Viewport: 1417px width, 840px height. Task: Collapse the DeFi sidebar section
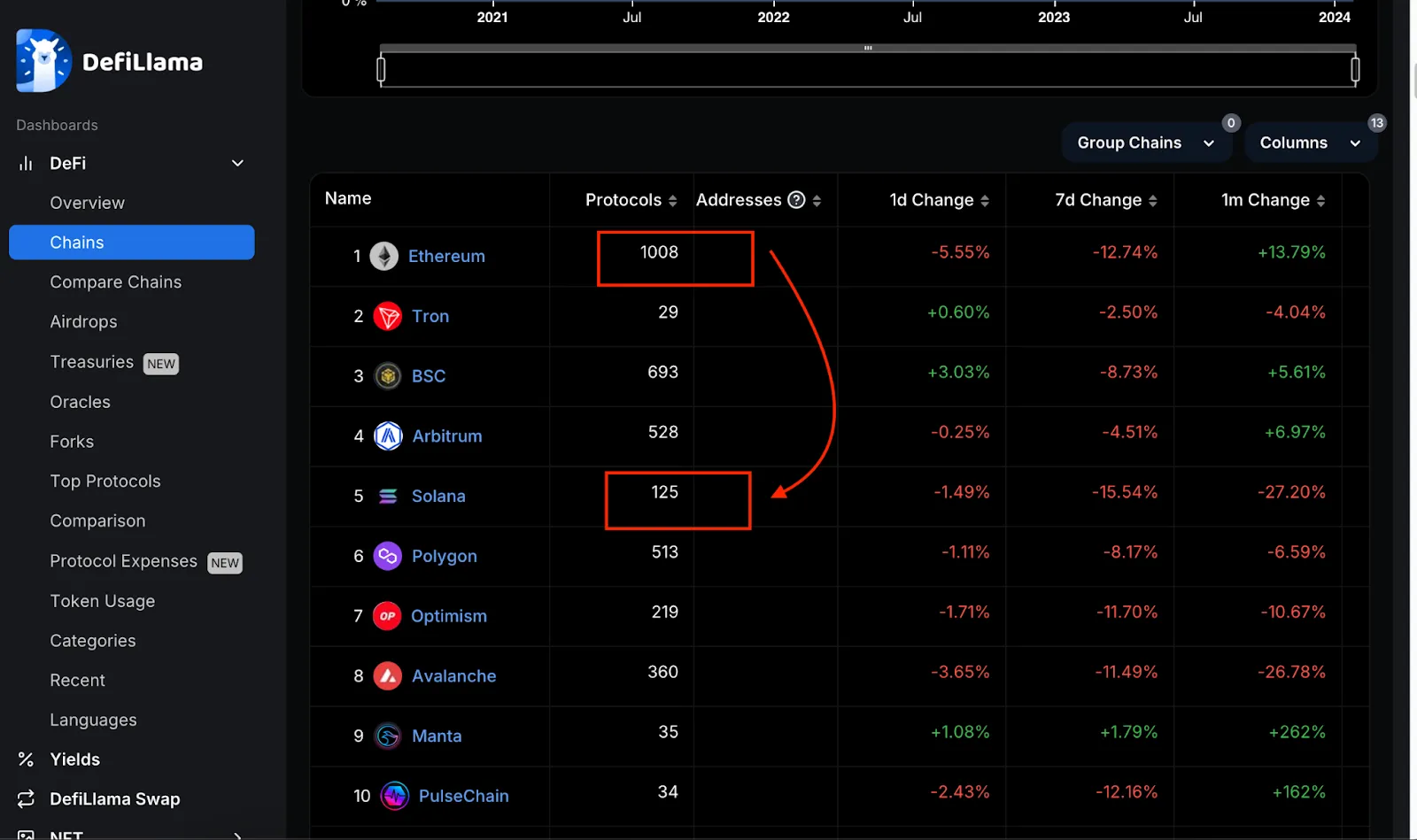237,163
